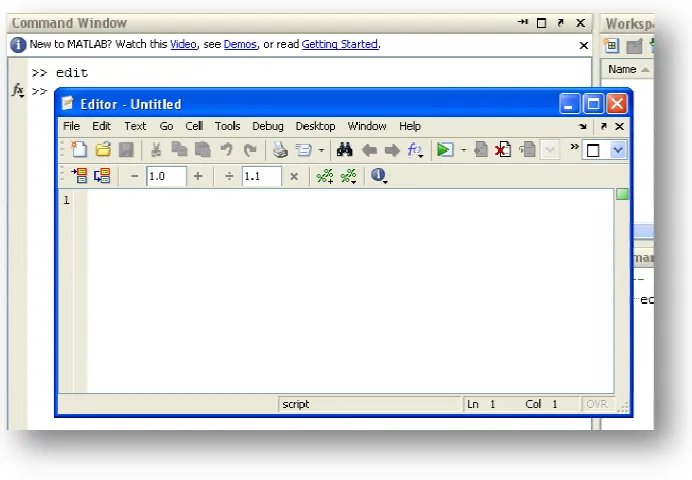Viewport: 692px width, 480px height.
Task: Click the green message indicator square in Editor
Action: click(622, 194)
